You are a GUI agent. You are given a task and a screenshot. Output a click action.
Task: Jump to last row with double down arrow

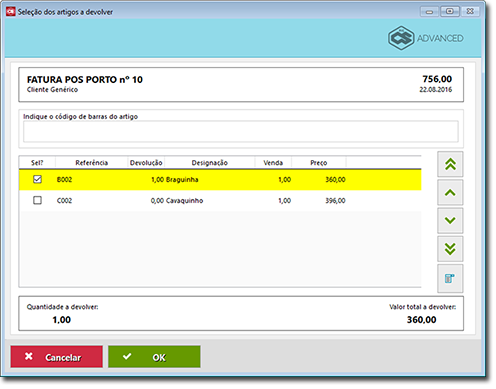coord(450,249)
